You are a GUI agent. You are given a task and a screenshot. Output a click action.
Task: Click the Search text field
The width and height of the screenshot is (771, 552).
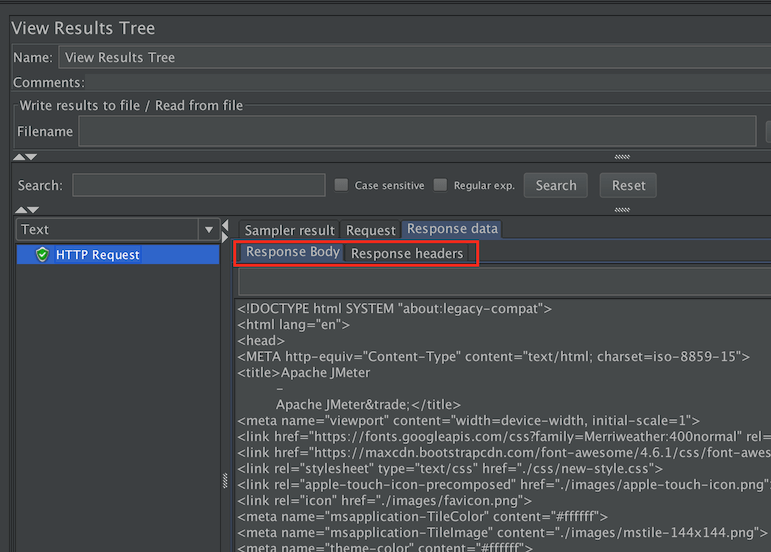point(198,185)
